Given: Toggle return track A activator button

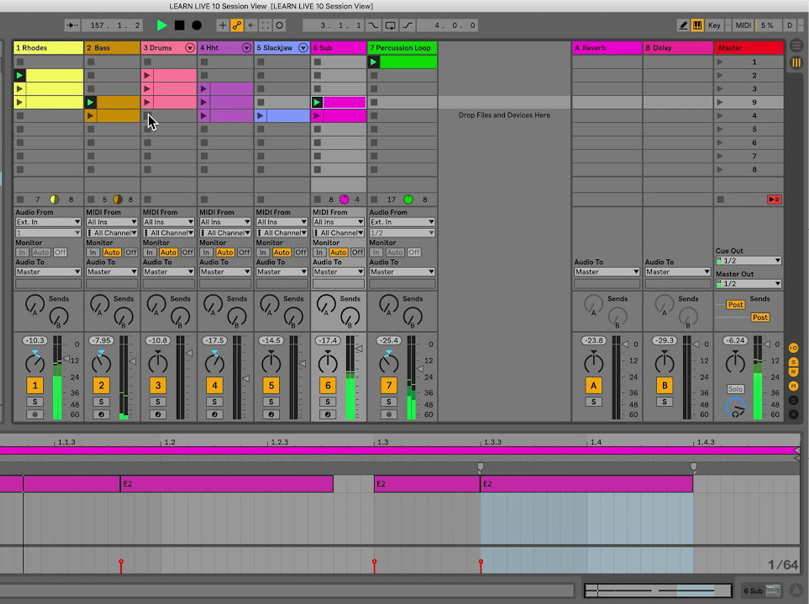Looking at the screenshot, I should point(593,385).
